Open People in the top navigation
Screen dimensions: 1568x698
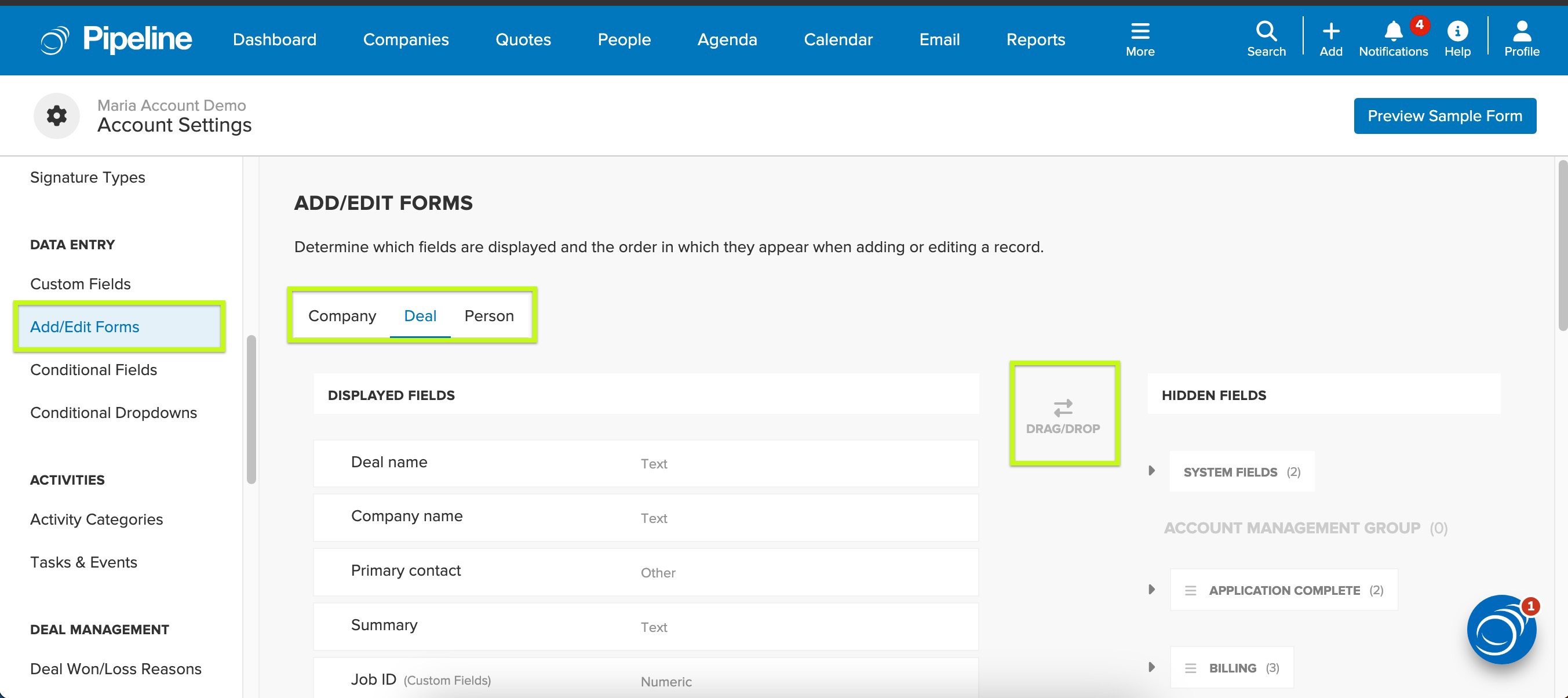coord(624,39)
